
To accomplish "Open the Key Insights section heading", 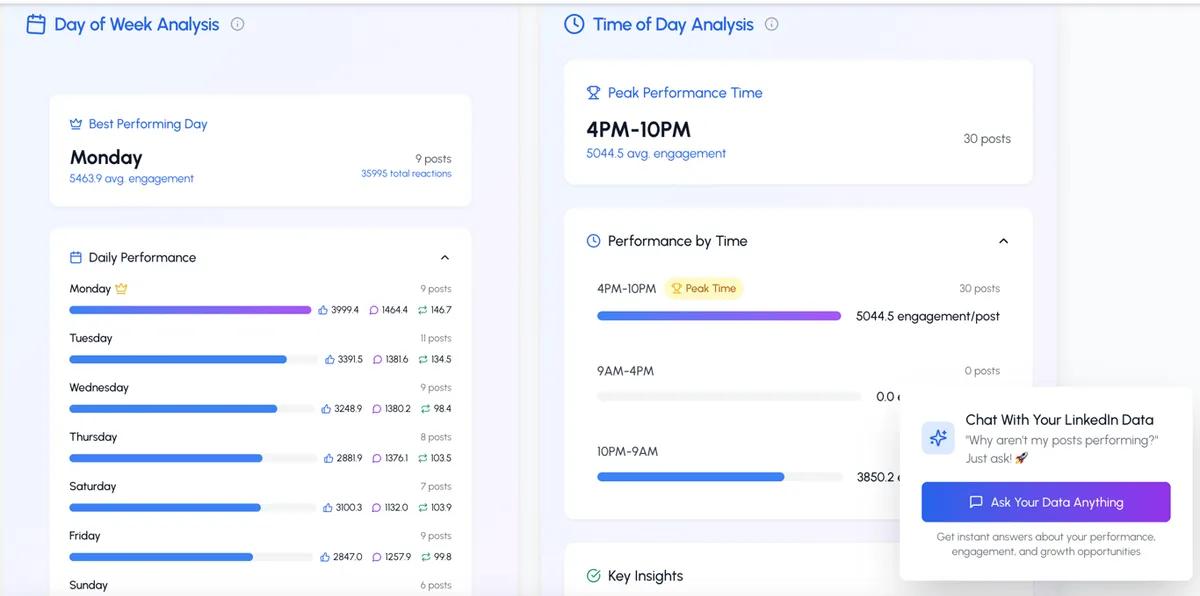I will click(645, 576).
